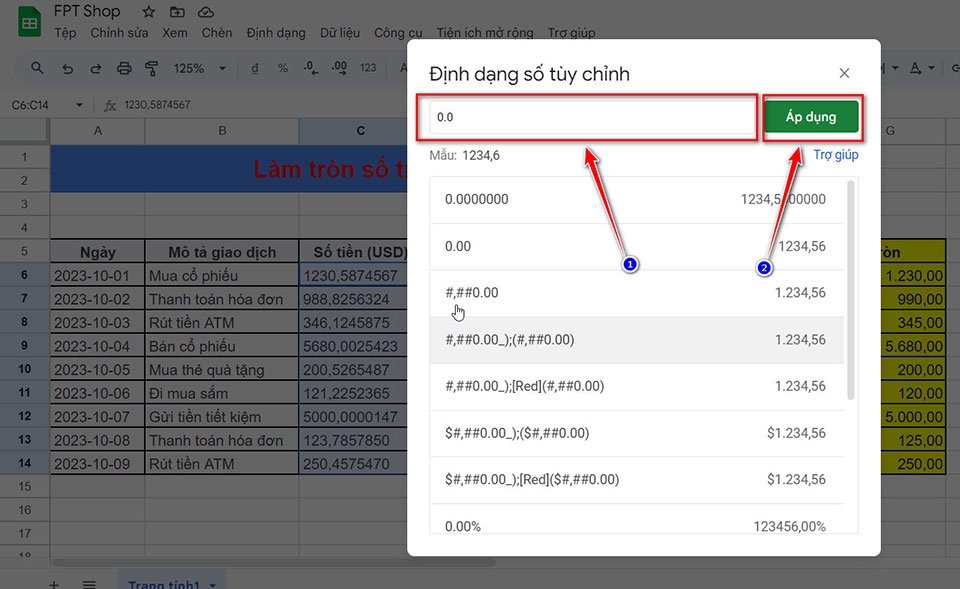Select format #,##0.00_);[Red](#,##0.00)
The height and width of the screenshot is (589, 960).
[636, 386]
